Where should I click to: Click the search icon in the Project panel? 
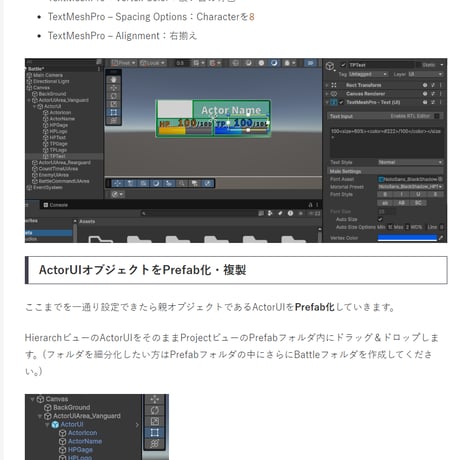(144, 213)
